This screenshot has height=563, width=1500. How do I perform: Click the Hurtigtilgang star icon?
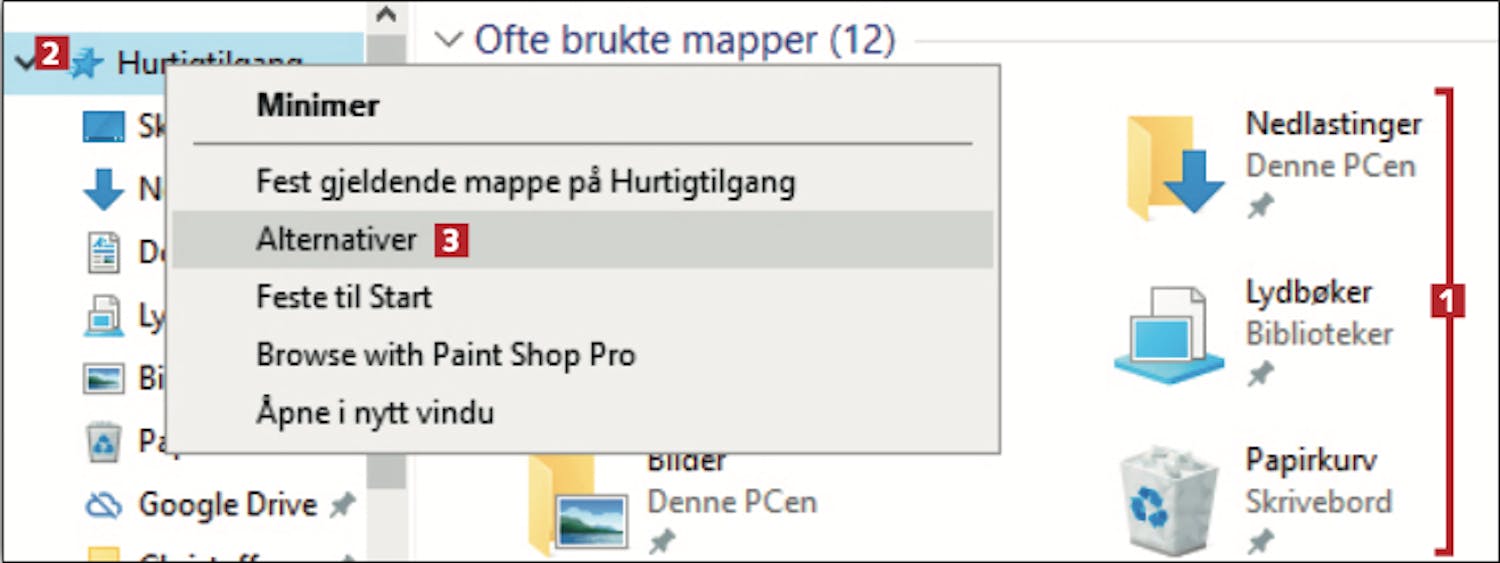86,63
